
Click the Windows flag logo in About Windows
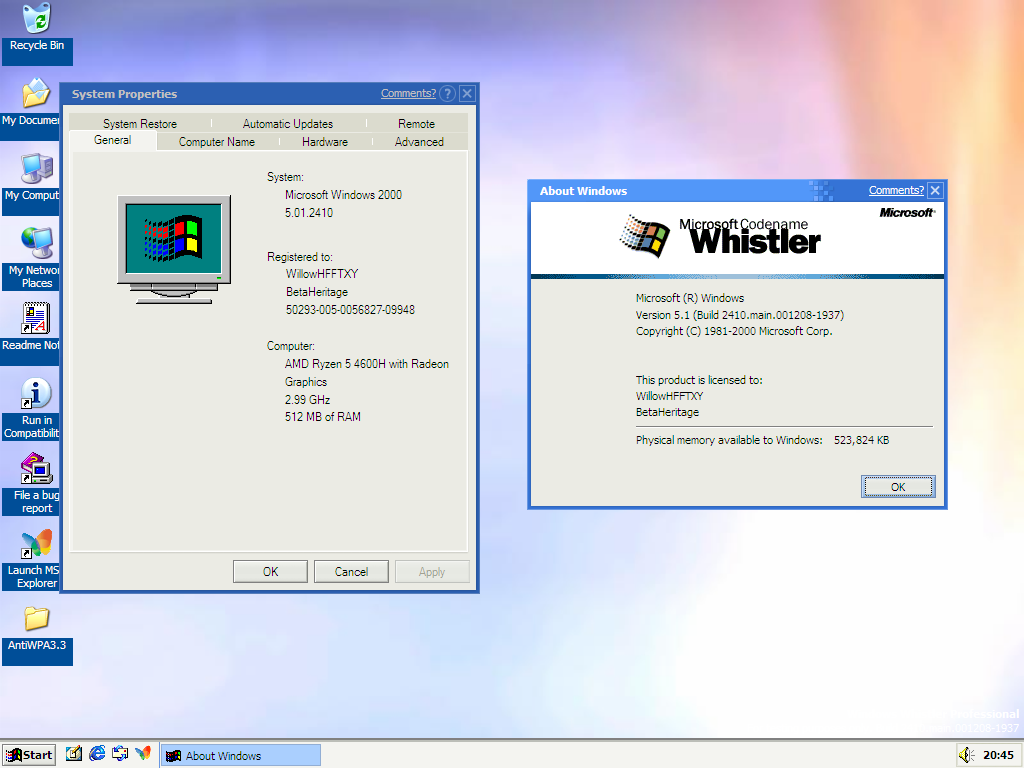pyautogui.click(x=645, y=236)
